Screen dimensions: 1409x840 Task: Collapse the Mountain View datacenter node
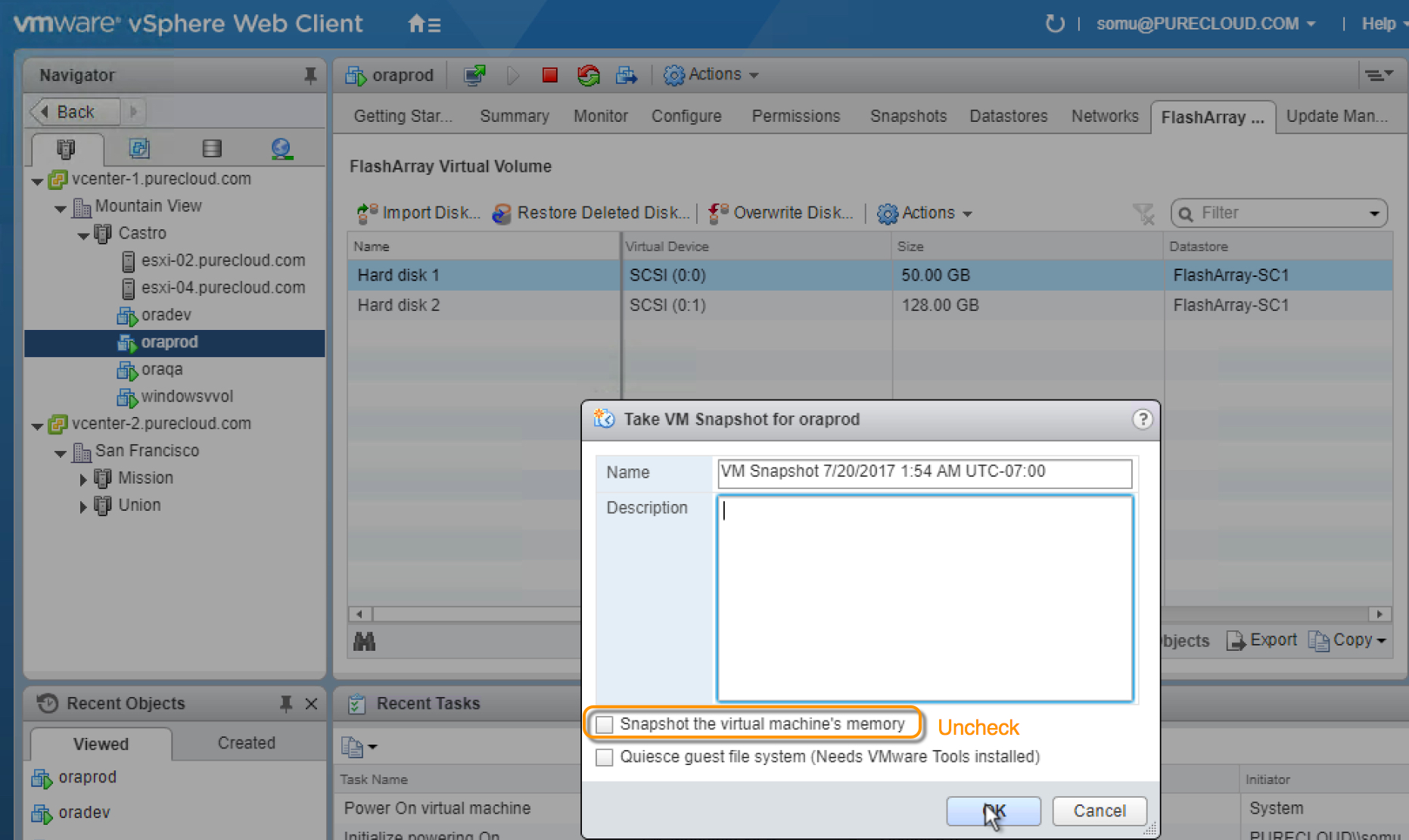[x=61, y=208]
